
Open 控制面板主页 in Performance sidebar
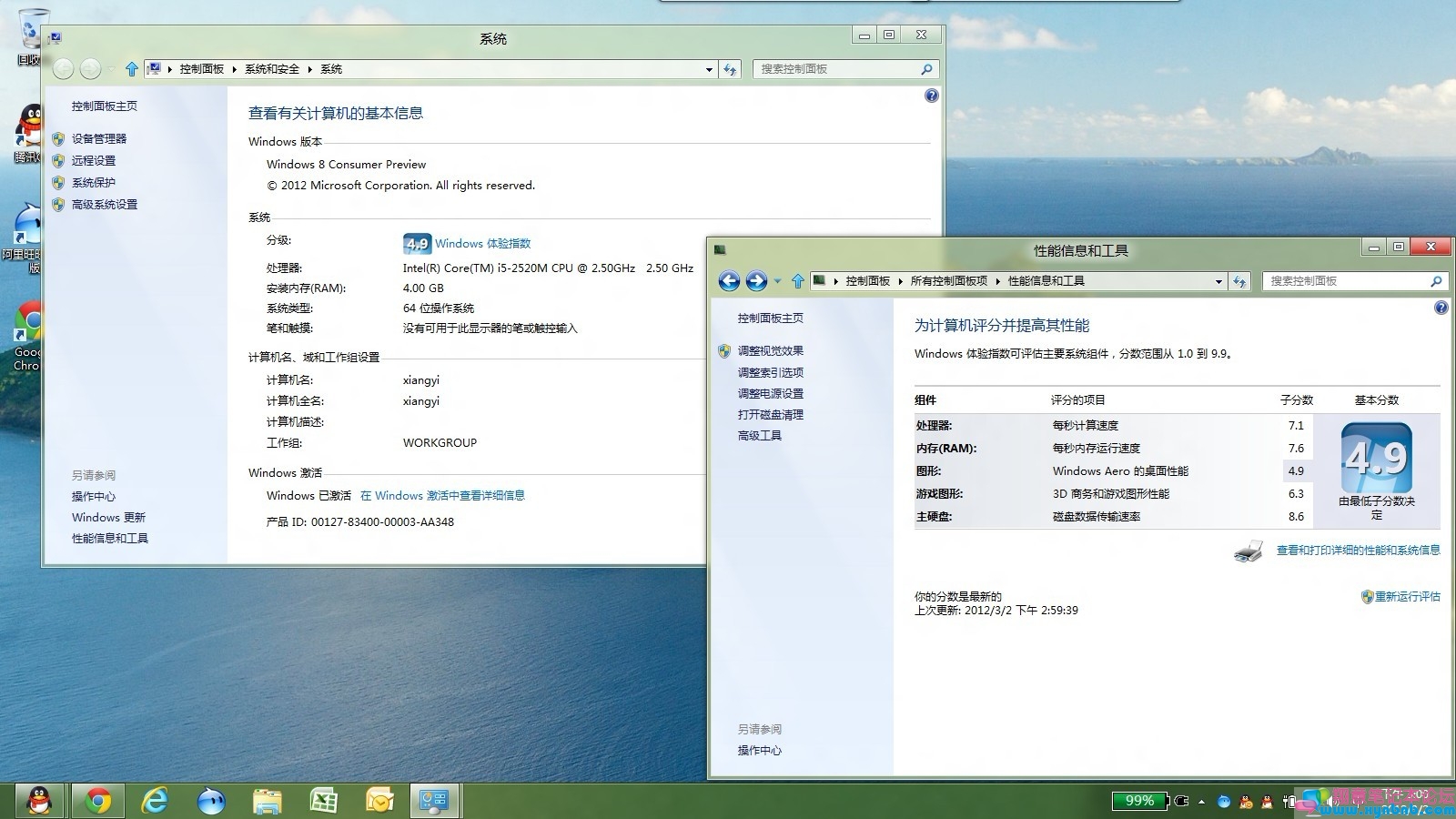pos(771,318)
